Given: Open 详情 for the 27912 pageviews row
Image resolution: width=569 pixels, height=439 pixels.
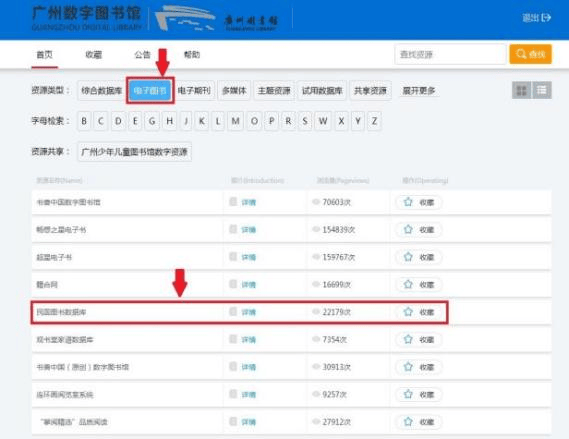Looking at the screenshot, I should pos(249,422).
